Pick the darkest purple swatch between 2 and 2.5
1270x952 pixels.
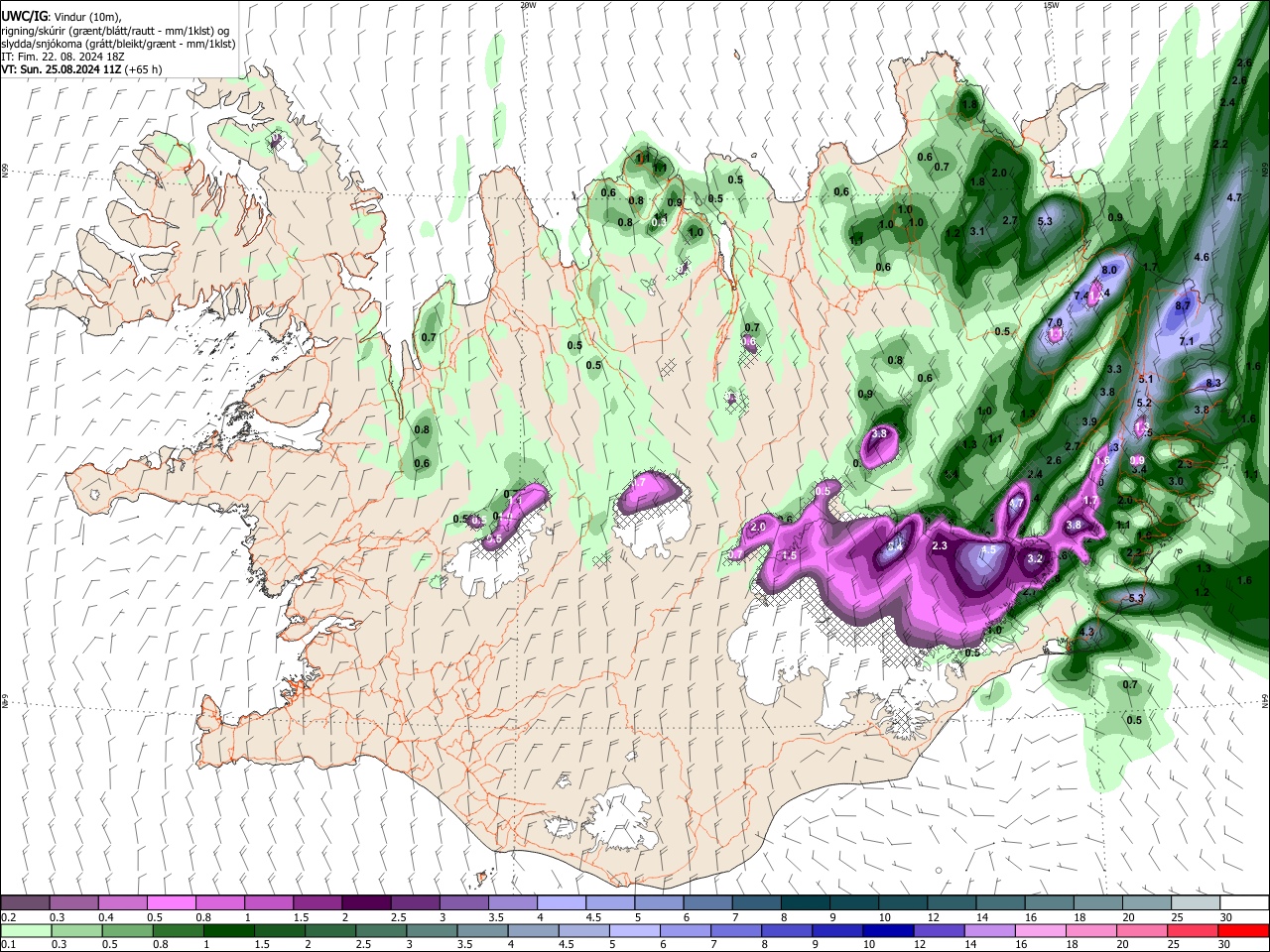coord(366,903)
